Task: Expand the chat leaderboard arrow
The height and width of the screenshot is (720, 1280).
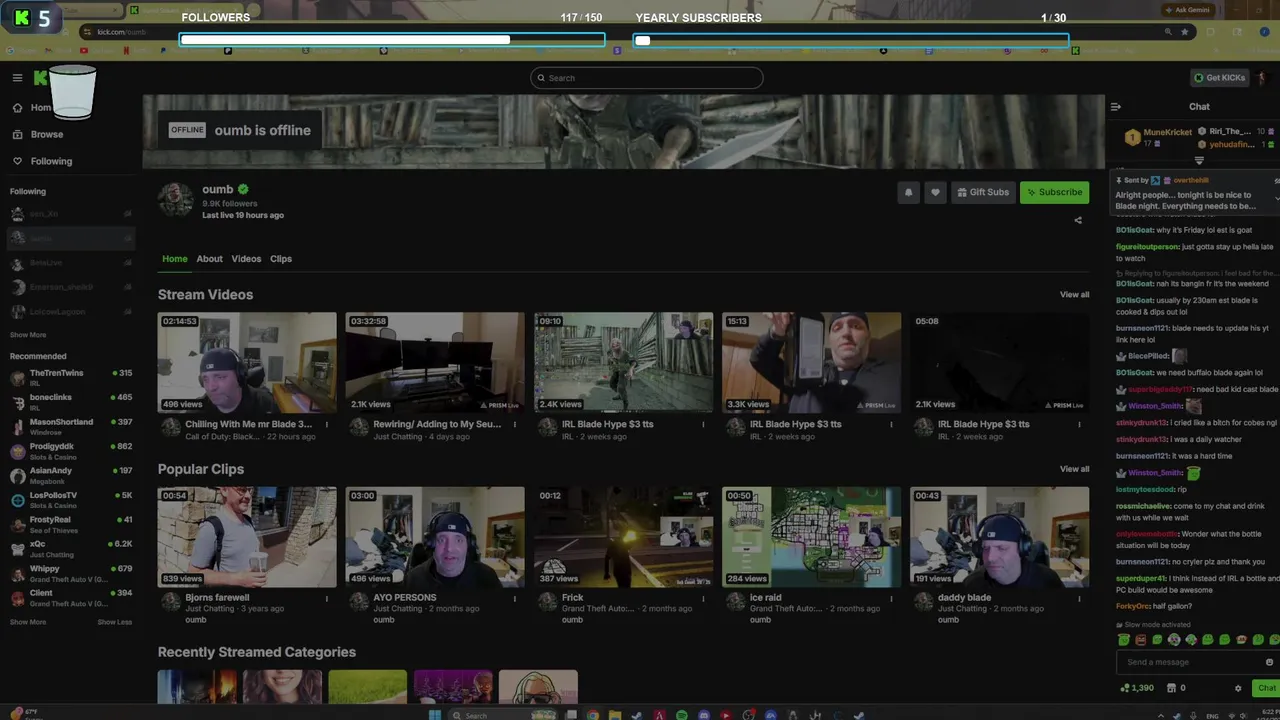Action: (x=1199, y=161)
